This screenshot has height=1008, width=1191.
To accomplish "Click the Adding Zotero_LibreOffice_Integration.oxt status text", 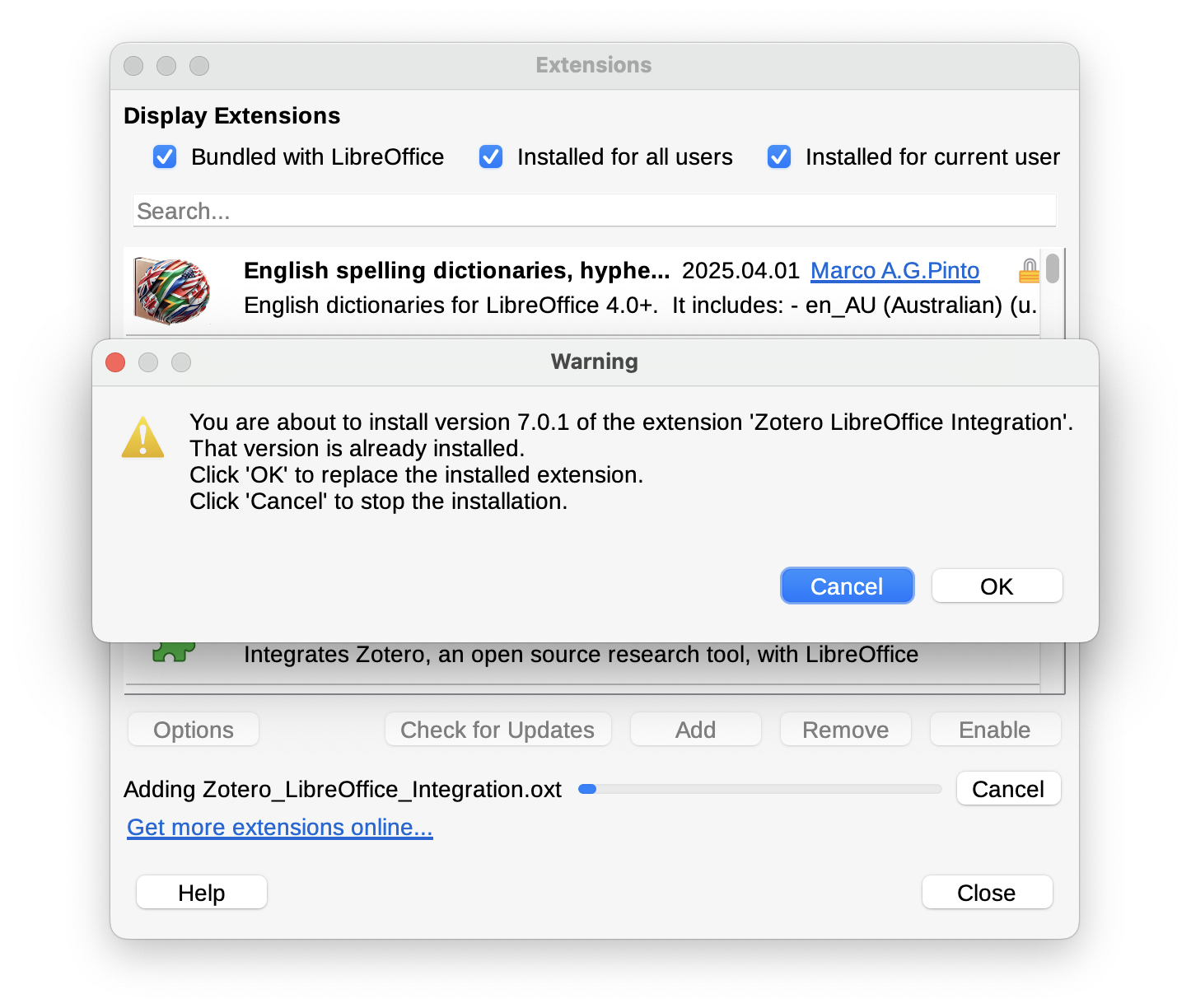I will [x=343, y=789].
